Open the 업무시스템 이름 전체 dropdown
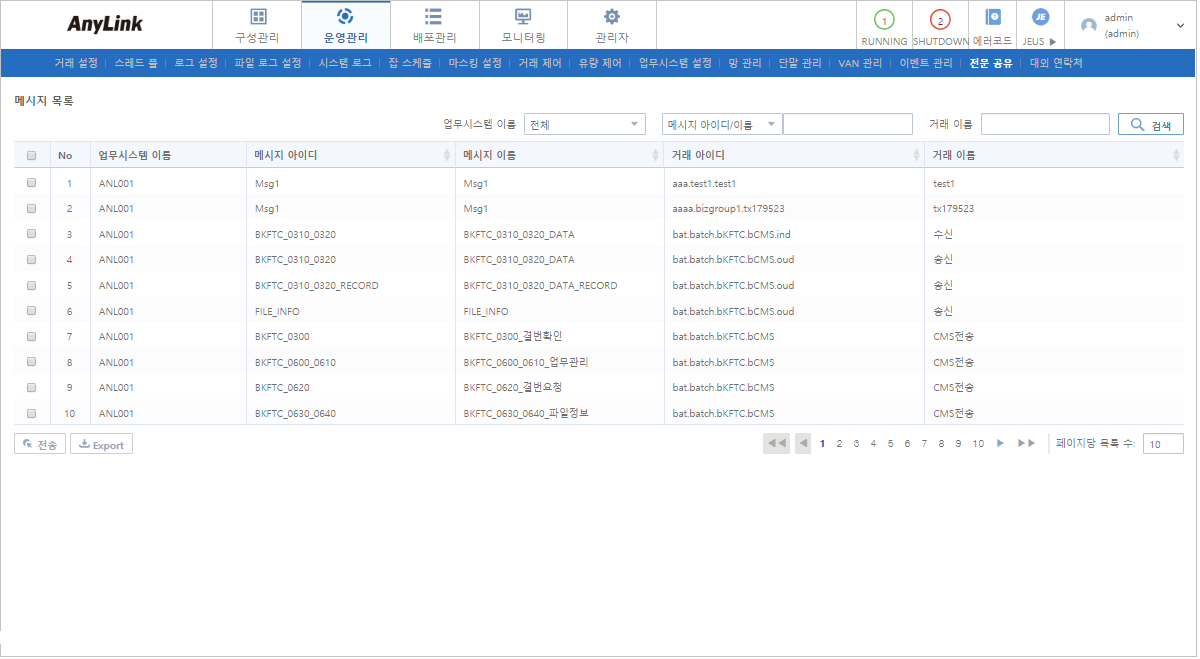 (585, 124)
